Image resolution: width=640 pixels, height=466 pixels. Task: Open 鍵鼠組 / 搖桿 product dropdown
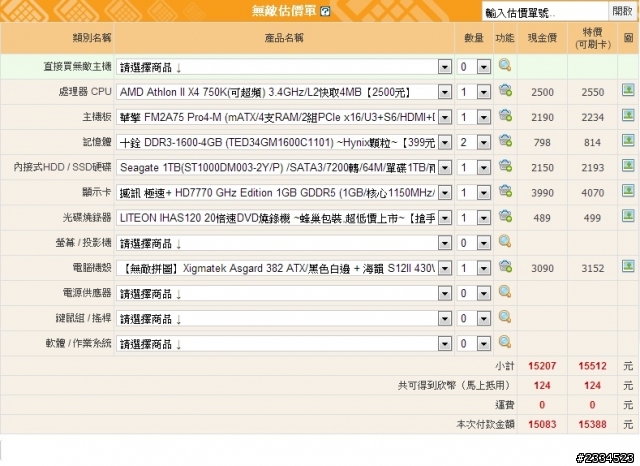point(284,319)
